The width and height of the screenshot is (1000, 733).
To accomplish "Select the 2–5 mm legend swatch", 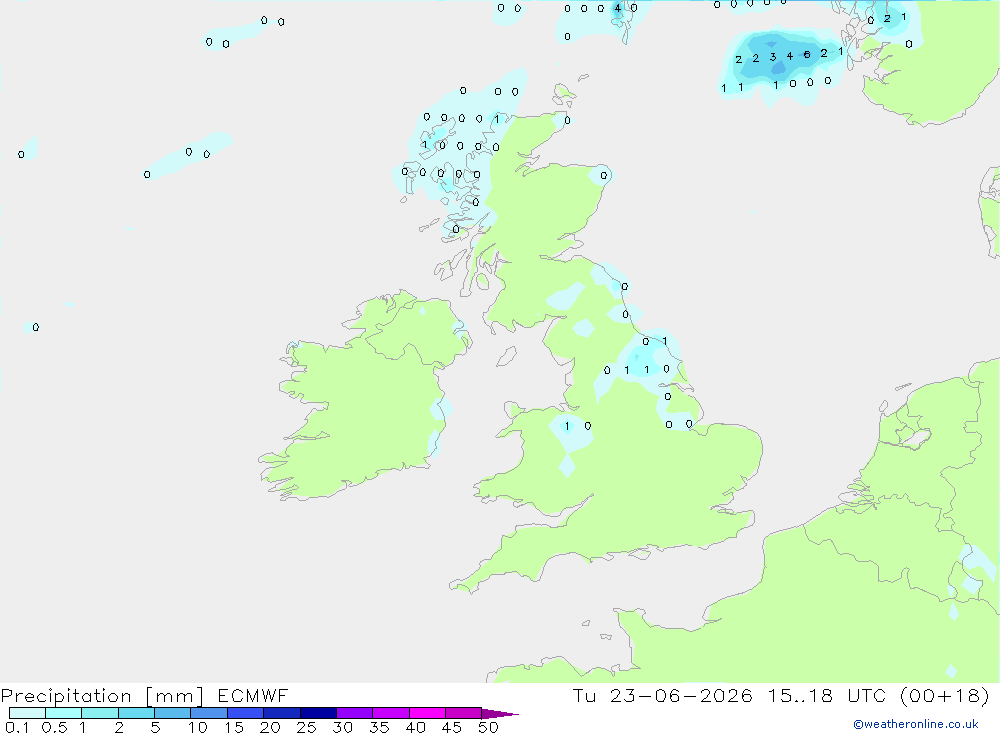I will pos(136,713).
